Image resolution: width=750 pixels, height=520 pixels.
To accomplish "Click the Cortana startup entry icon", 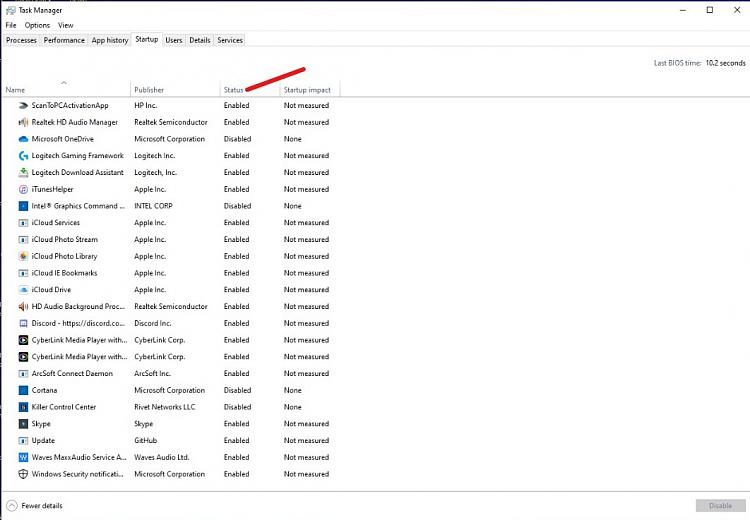I will coord(23,390).
